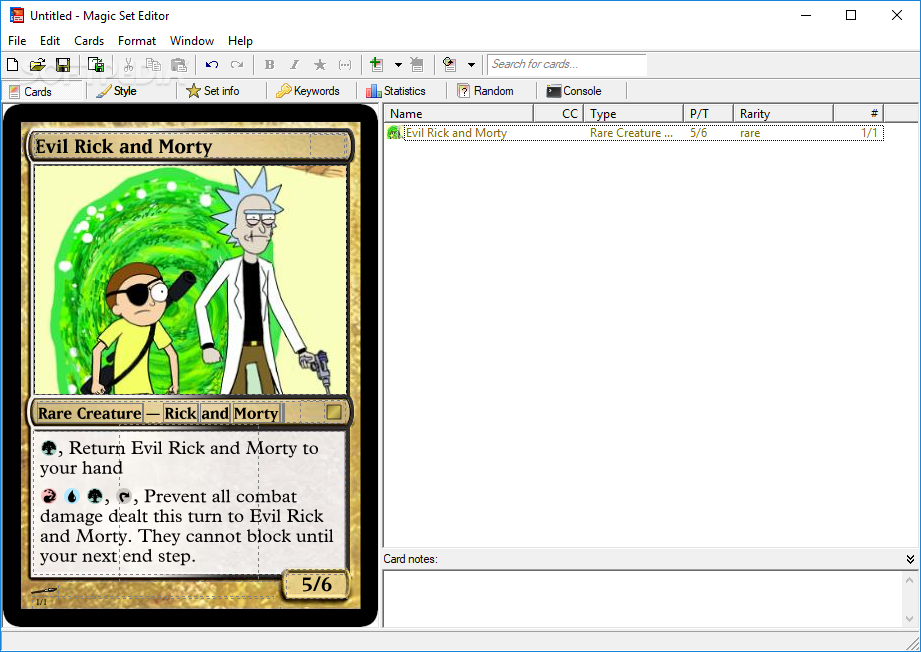This screenshot has height=652, width=921.
Task: Click the card notes scrollbar up arrow
Action: click(909, 580)
